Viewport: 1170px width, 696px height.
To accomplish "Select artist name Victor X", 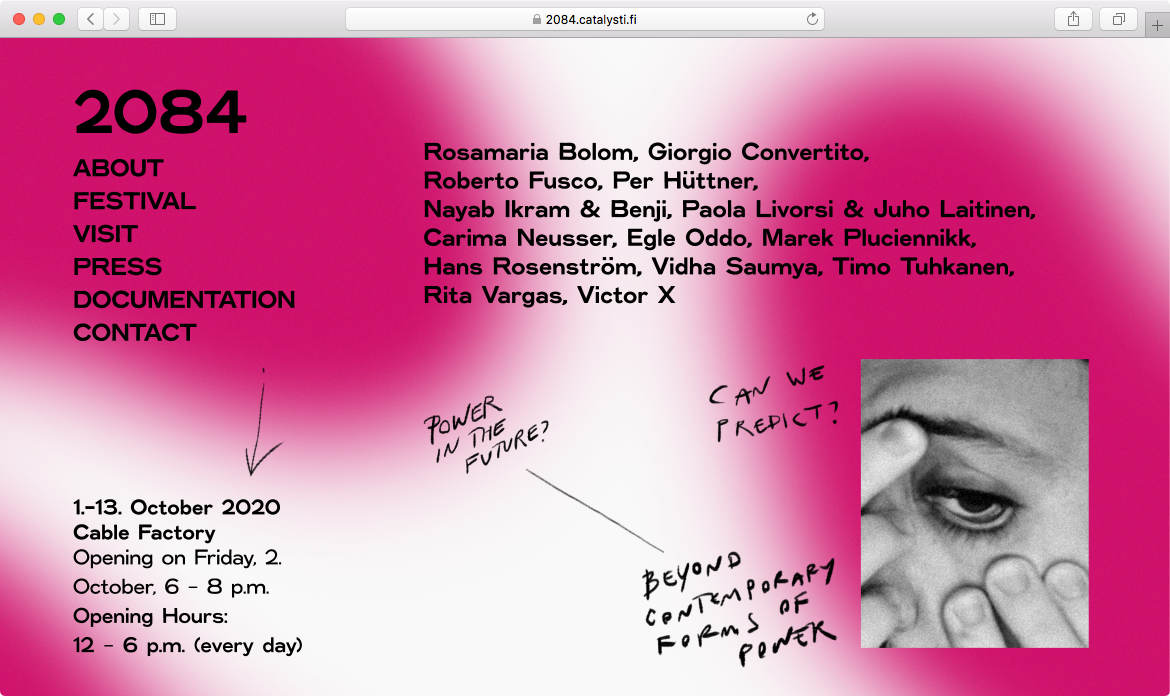I will [626, 295].
